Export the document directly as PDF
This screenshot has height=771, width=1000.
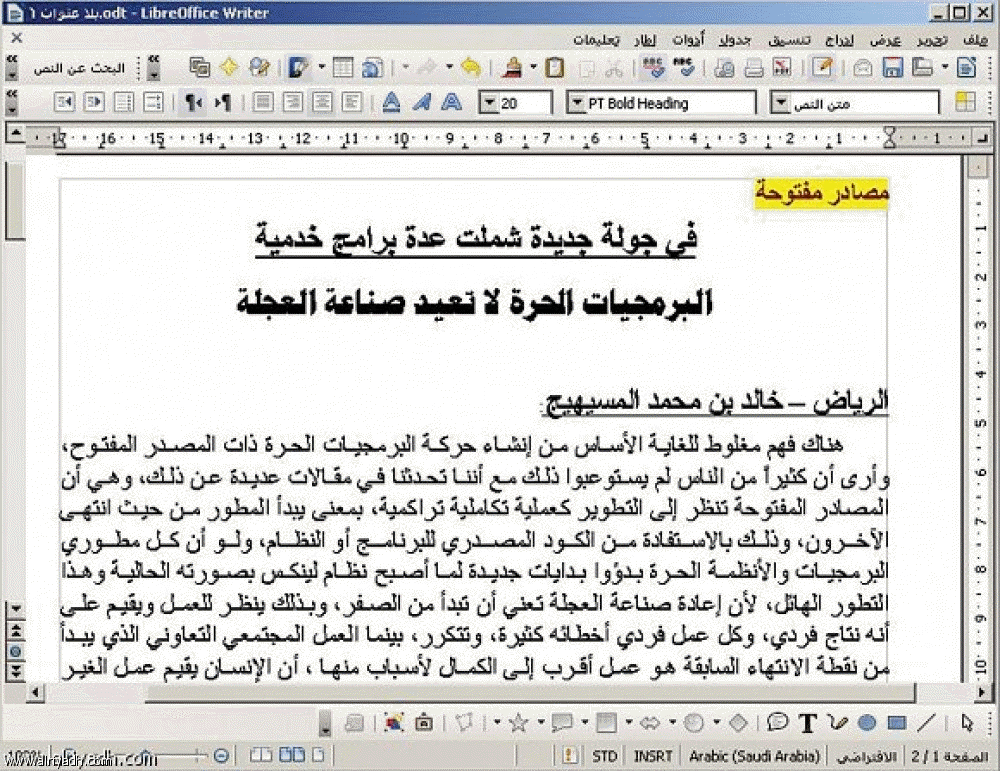[782, 68]
